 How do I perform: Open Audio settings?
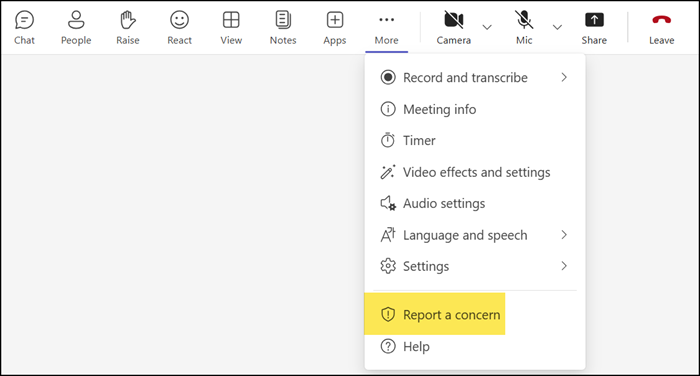[x=475, y=204]
